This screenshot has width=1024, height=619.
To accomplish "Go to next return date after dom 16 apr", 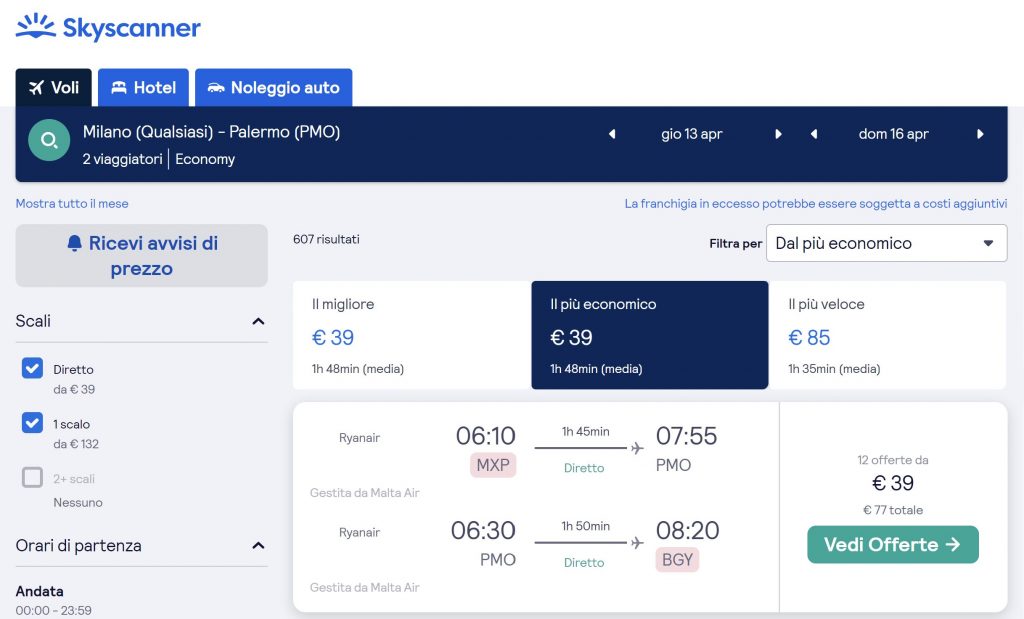I will pyautogui.click(x=980, y=134).
